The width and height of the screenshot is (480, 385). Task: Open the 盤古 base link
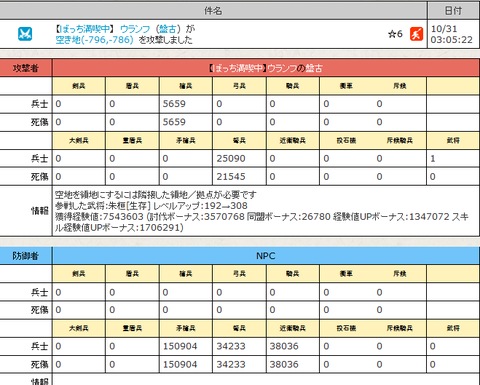click(168, 29)
